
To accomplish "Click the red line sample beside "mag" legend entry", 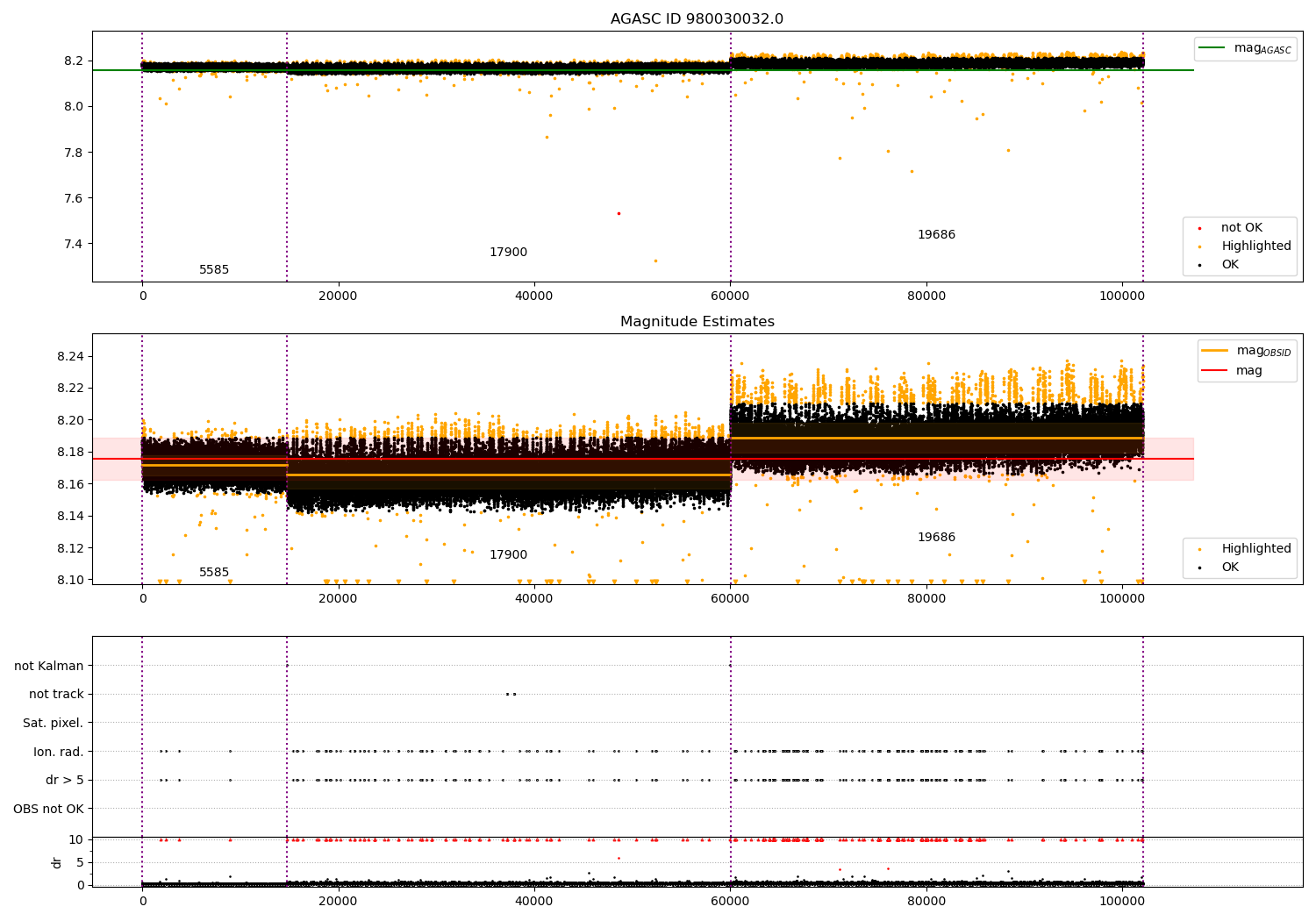I will [1215, 371].
